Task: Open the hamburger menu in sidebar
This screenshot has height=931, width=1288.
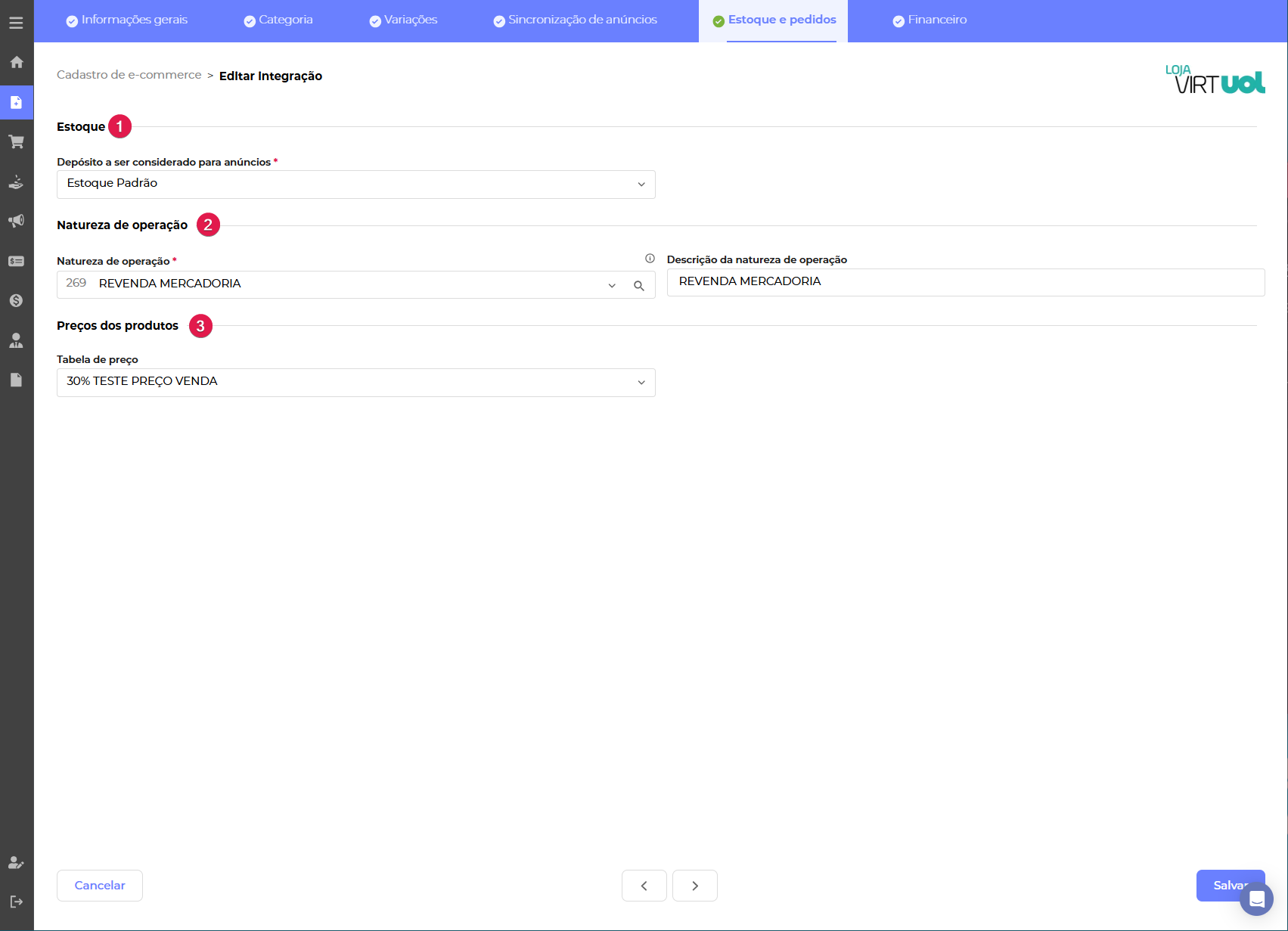Action: (x=16, y=23)
